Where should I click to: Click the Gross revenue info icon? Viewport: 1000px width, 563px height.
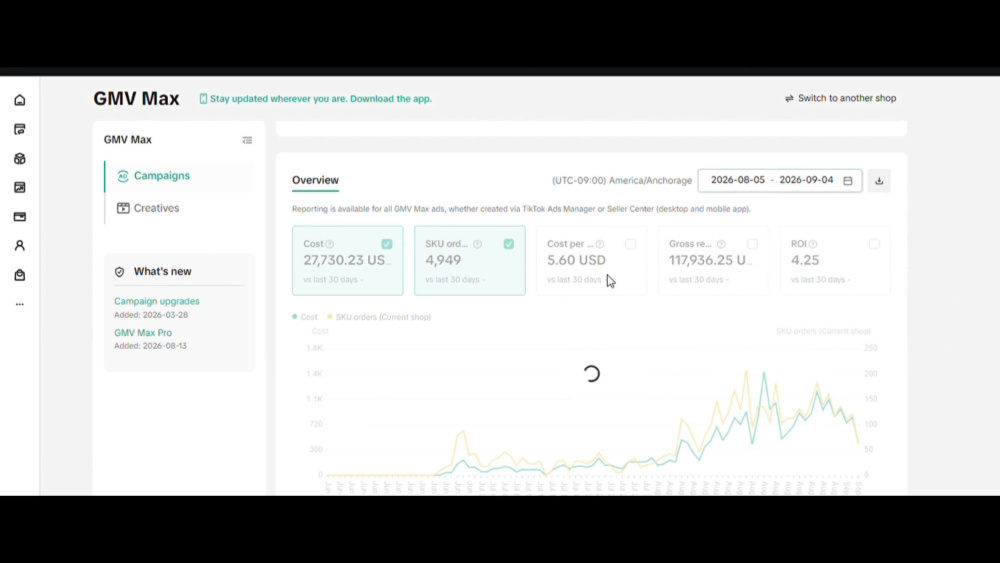pos(721,244)
